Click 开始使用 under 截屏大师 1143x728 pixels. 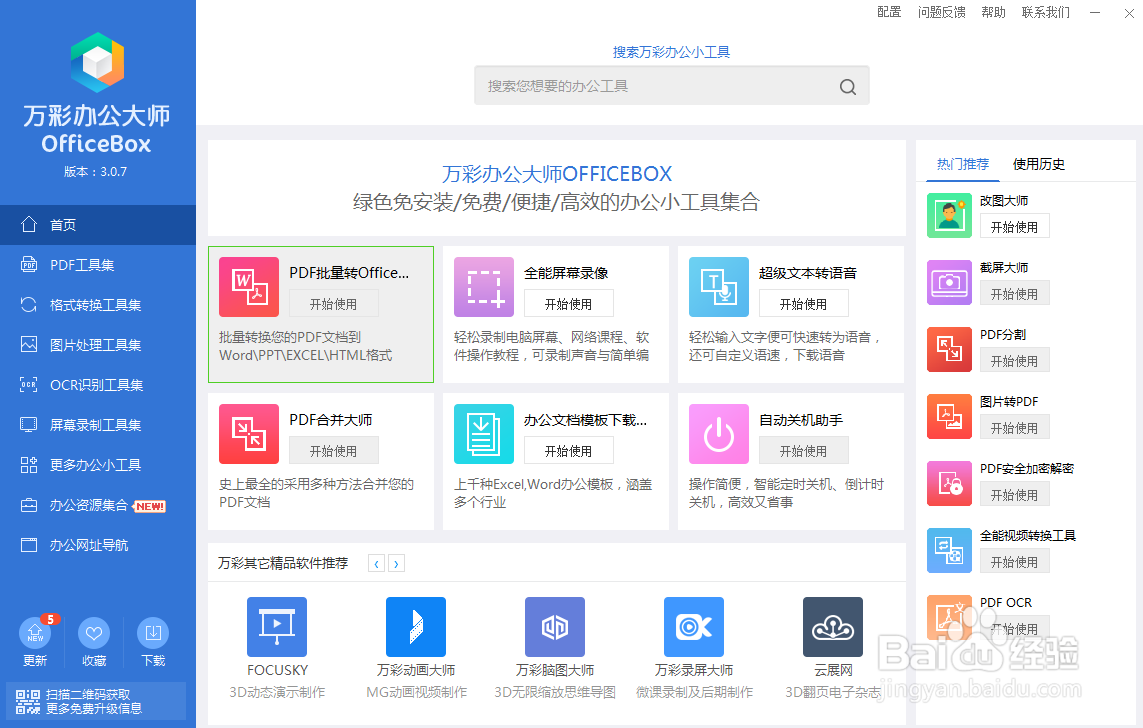tap(1015, 294)
